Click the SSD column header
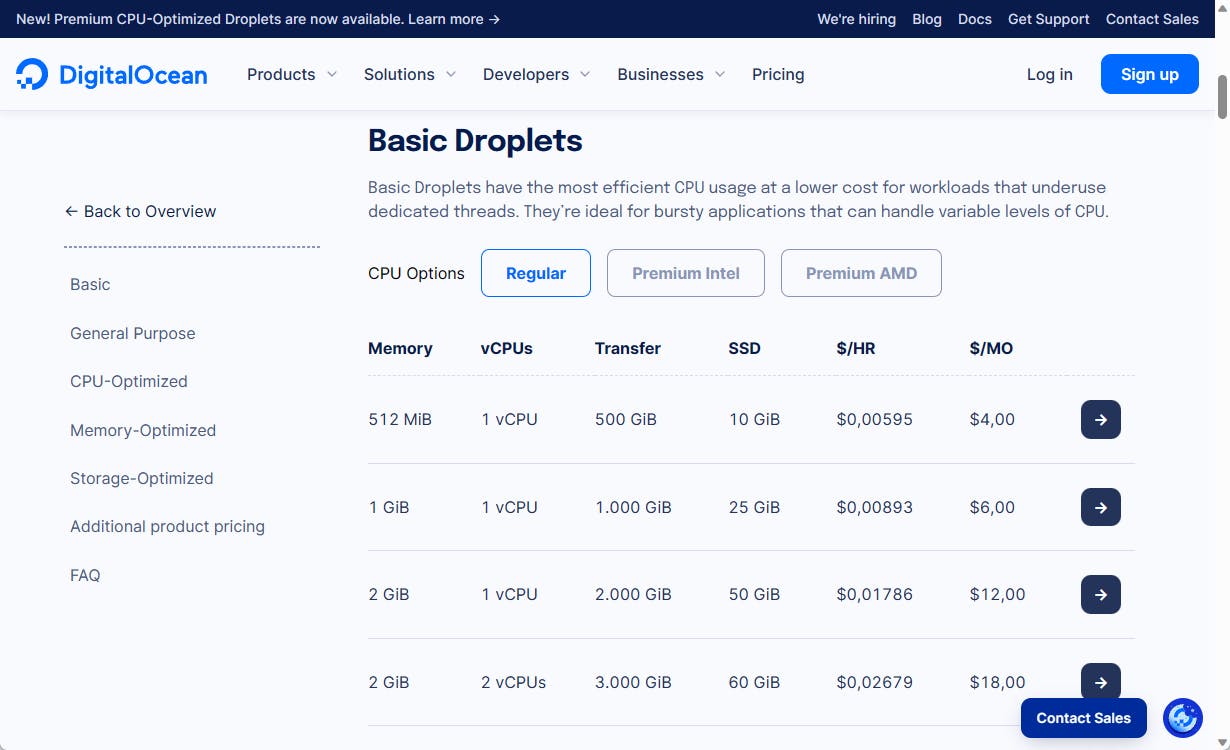Viewport: 1230px width, 750px height. pyautogui.click(x=745, y=348)
